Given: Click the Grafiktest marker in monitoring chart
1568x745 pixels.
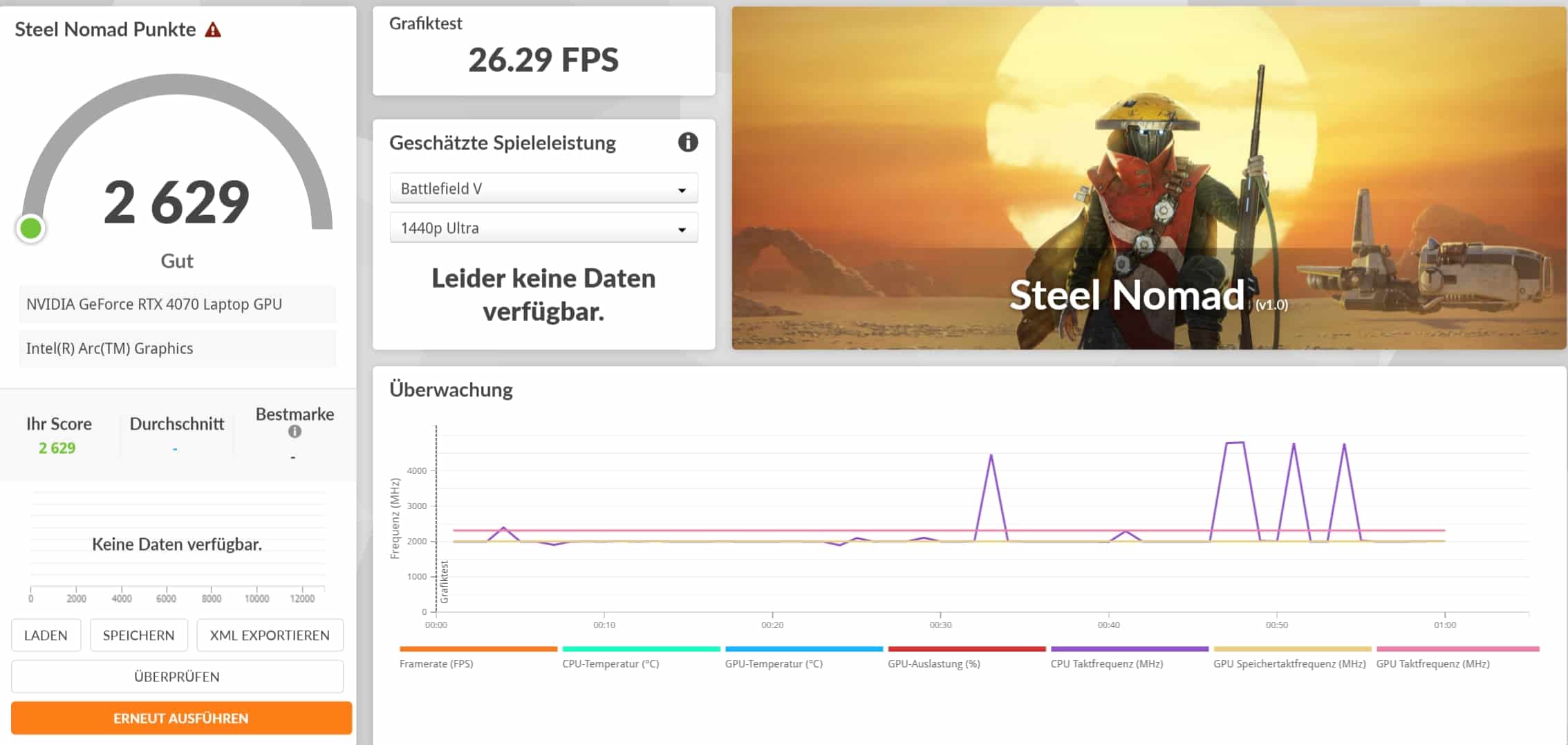Looking at the screenshot, I should pyautogui.click(x=444, y=581).
